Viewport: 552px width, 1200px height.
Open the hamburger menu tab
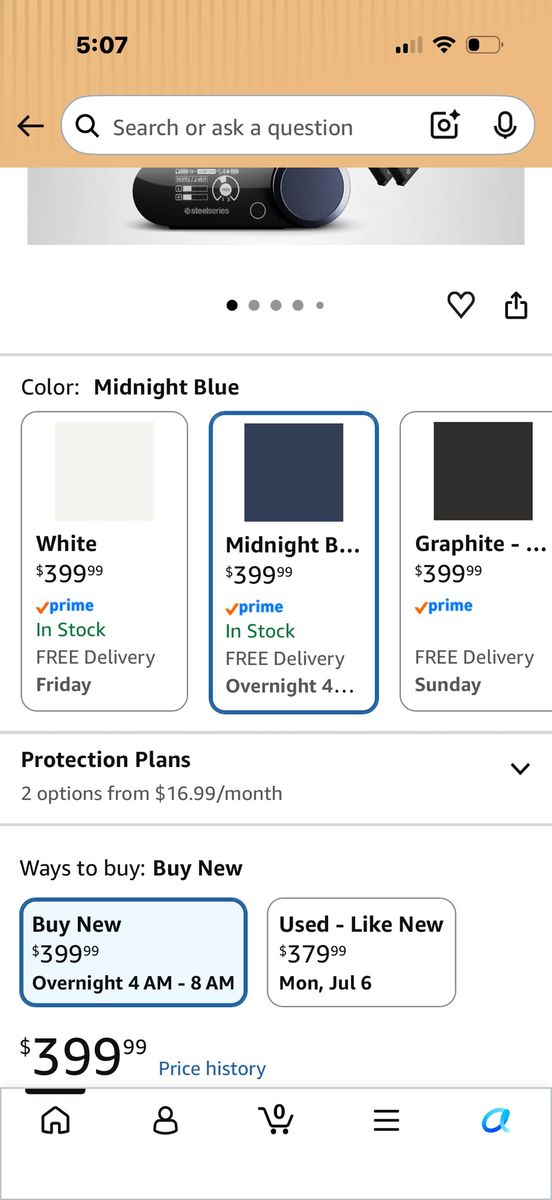[386, 1120]
